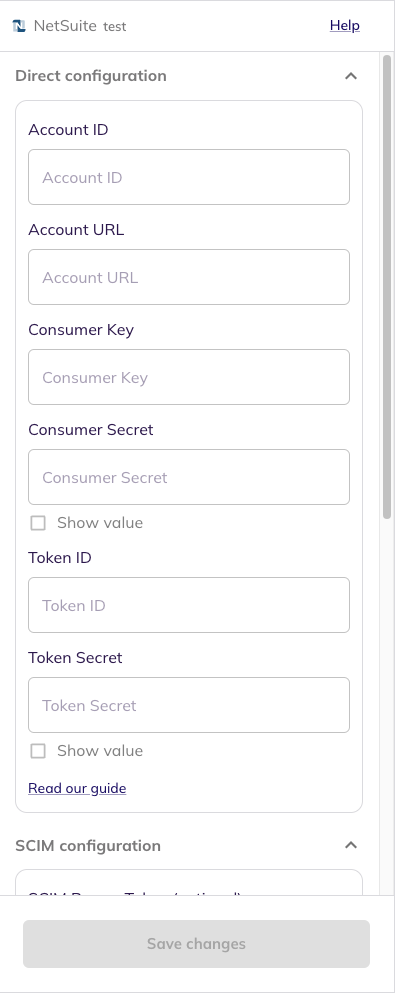Image resolution: width=395 pixels, height=993 pixels.
Task: Click the Save changes button
Action: pos(196,944)
